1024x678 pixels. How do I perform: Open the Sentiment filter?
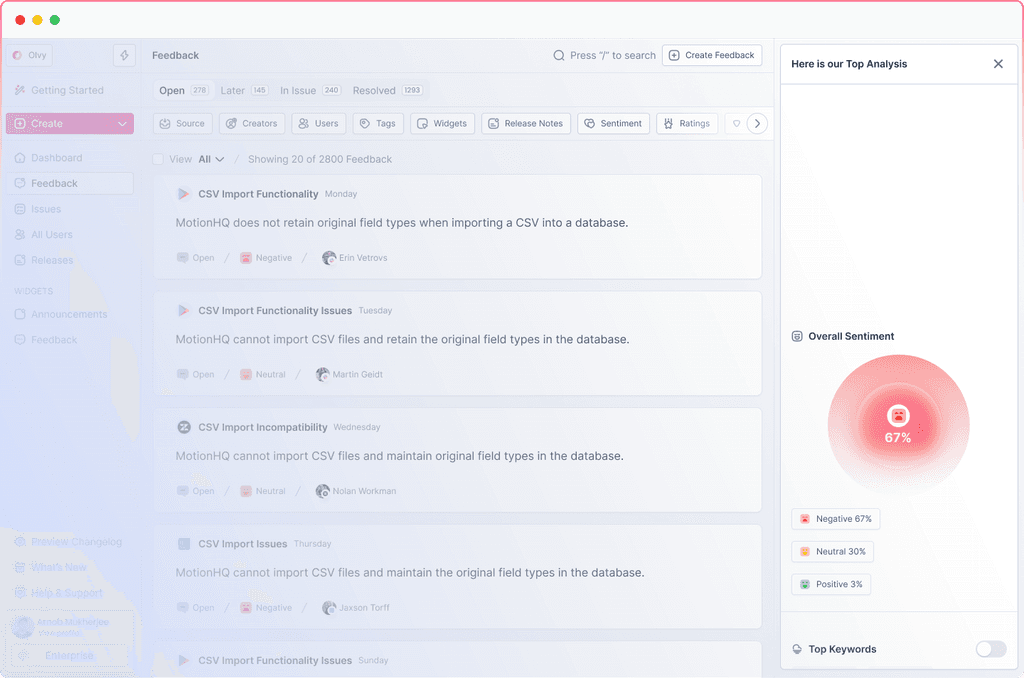(x=613, y=123)
